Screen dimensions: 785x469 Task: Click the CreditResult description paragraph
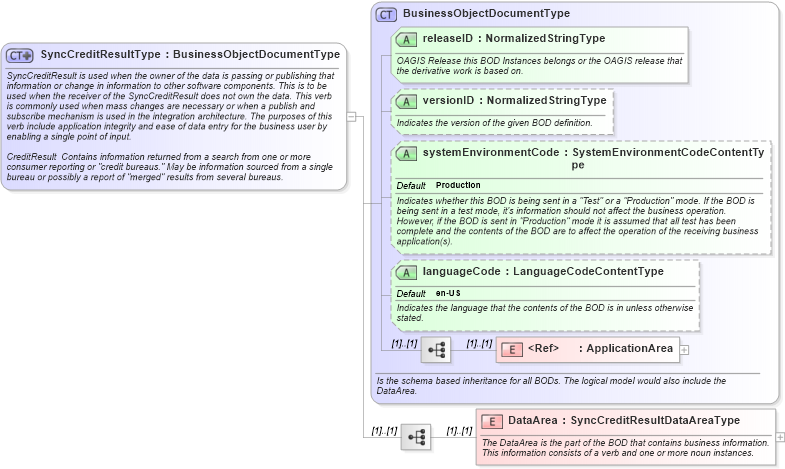(x=169, y=167)
